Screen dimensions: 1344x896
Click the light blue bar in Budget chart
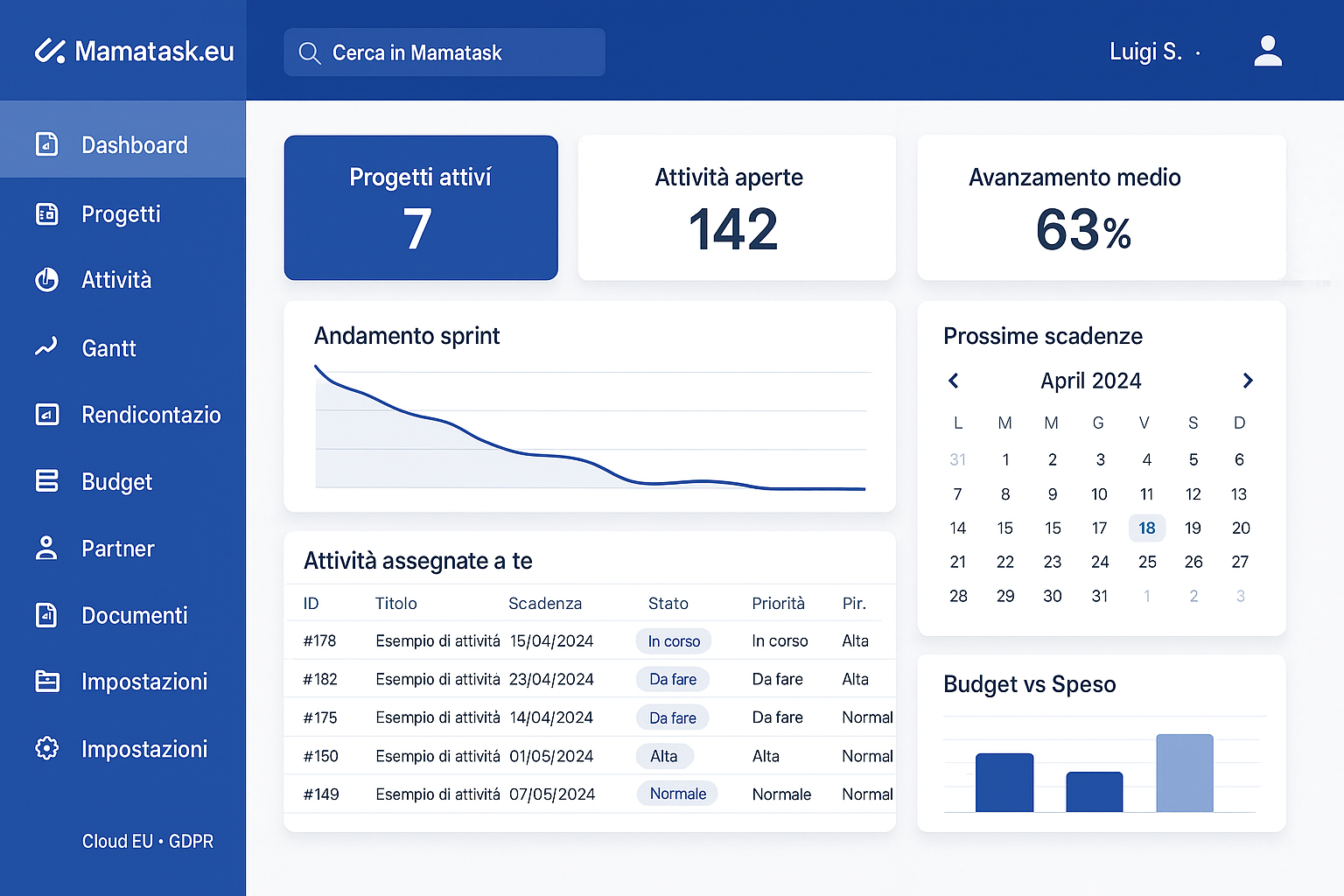pos(1184,773)
